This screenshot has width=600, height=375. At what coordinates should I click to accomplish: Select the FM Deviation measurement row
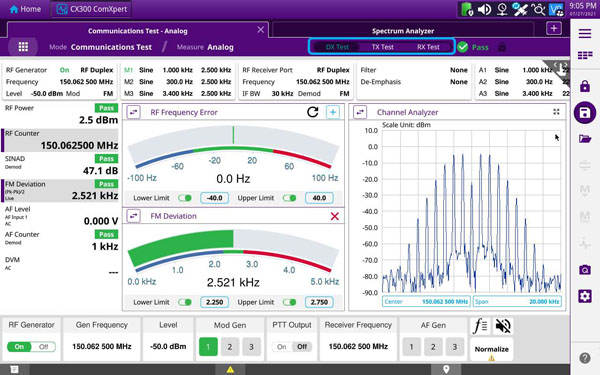[60, 191]
